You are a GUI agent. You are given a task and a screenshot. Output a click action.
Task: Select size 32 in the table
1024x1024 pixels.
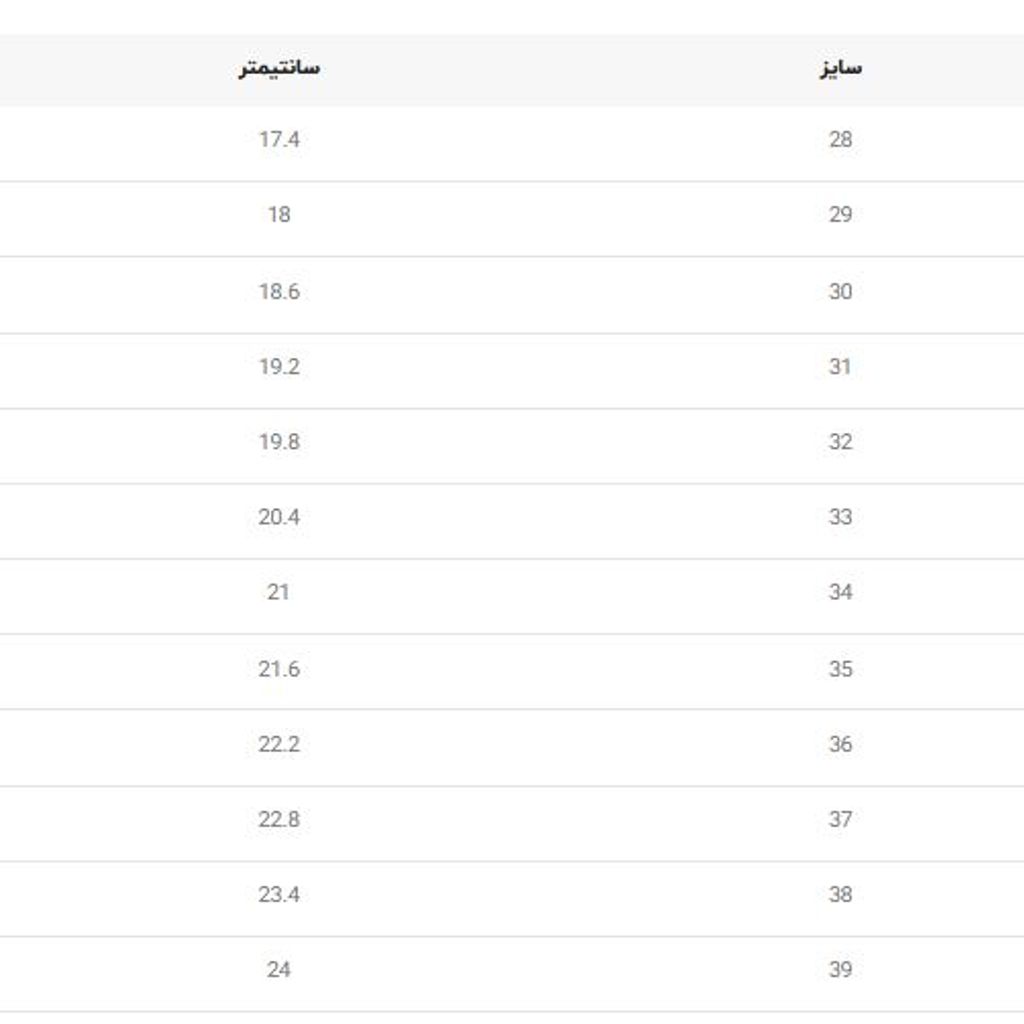840,442
